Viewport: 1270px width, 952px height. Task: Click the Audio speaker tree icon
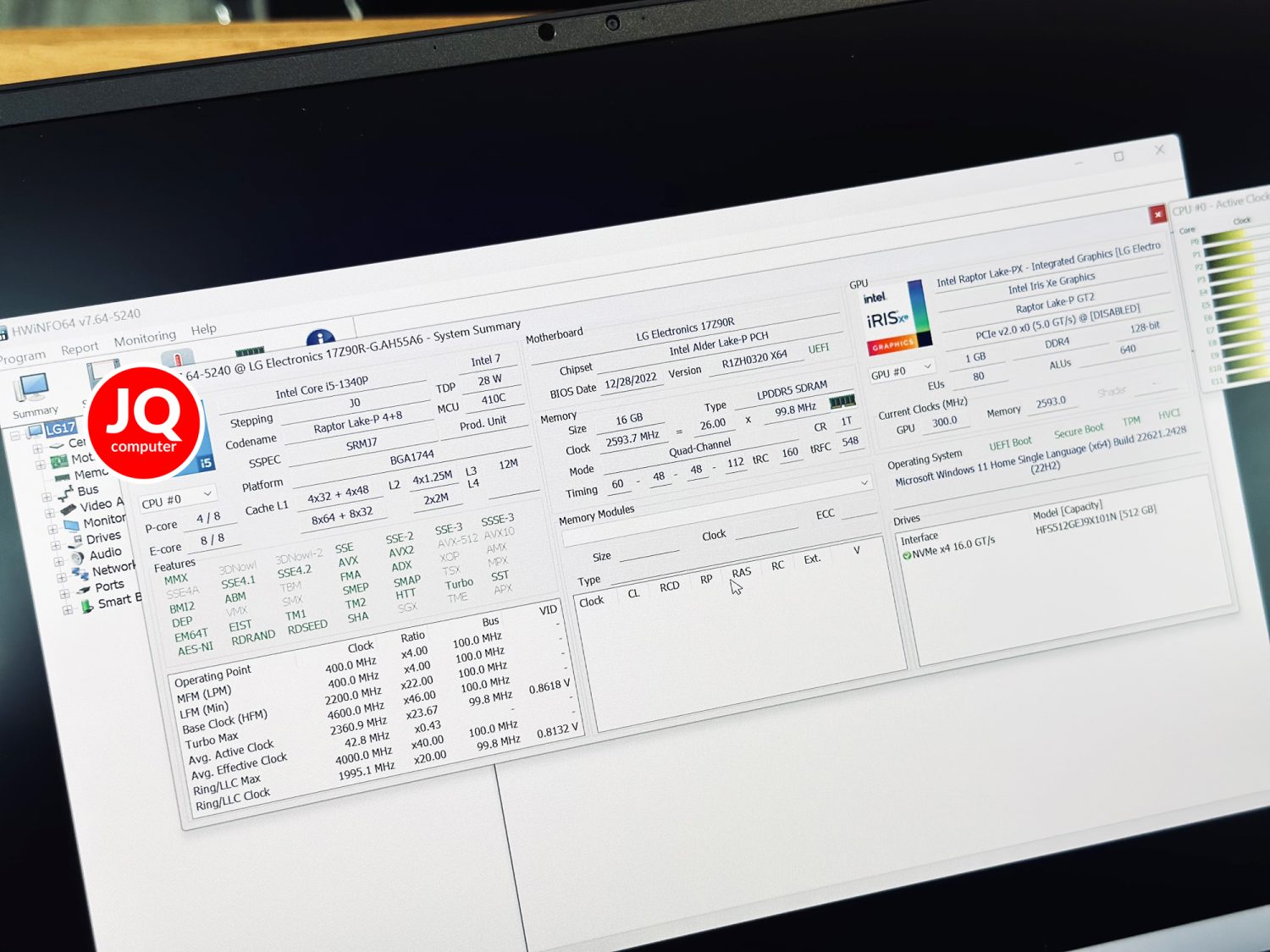(78, 557)
